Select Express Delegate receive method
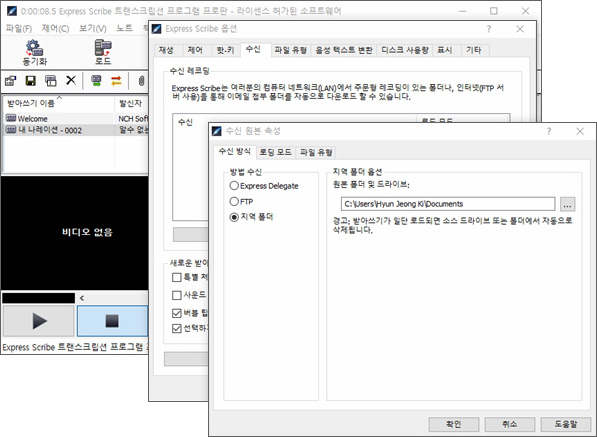This screenshot has height=437, width=597. (234, 186)
